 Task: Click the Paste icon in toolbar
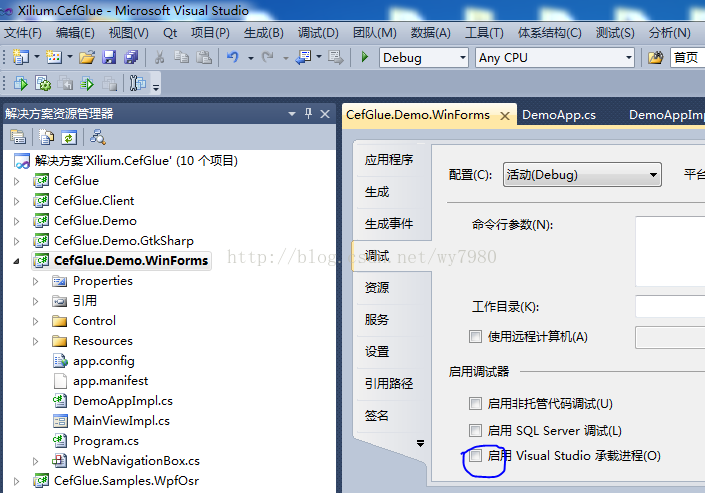pos(204,57)
